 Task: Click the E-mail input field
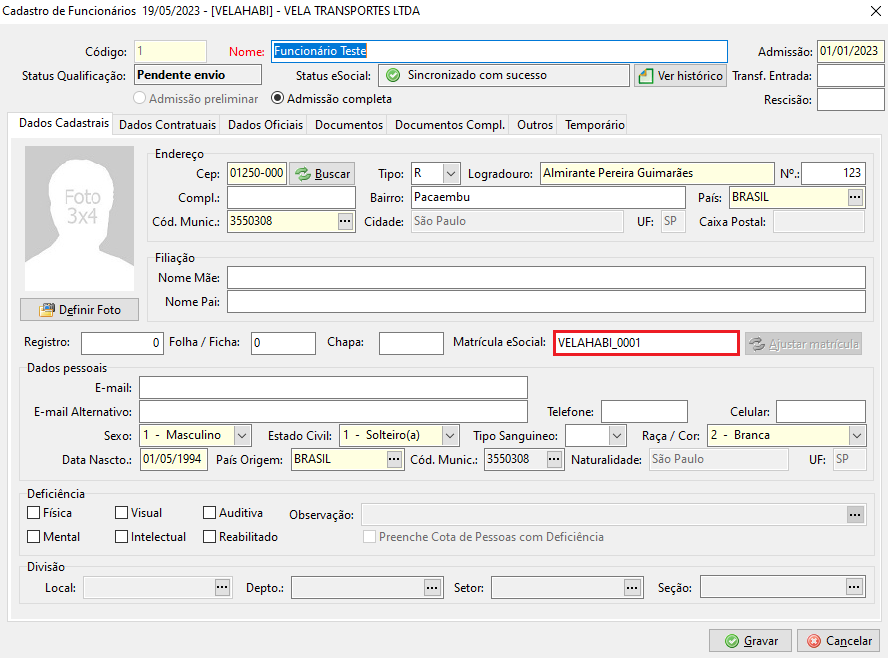pyautogui.click(x=334, y=388)
